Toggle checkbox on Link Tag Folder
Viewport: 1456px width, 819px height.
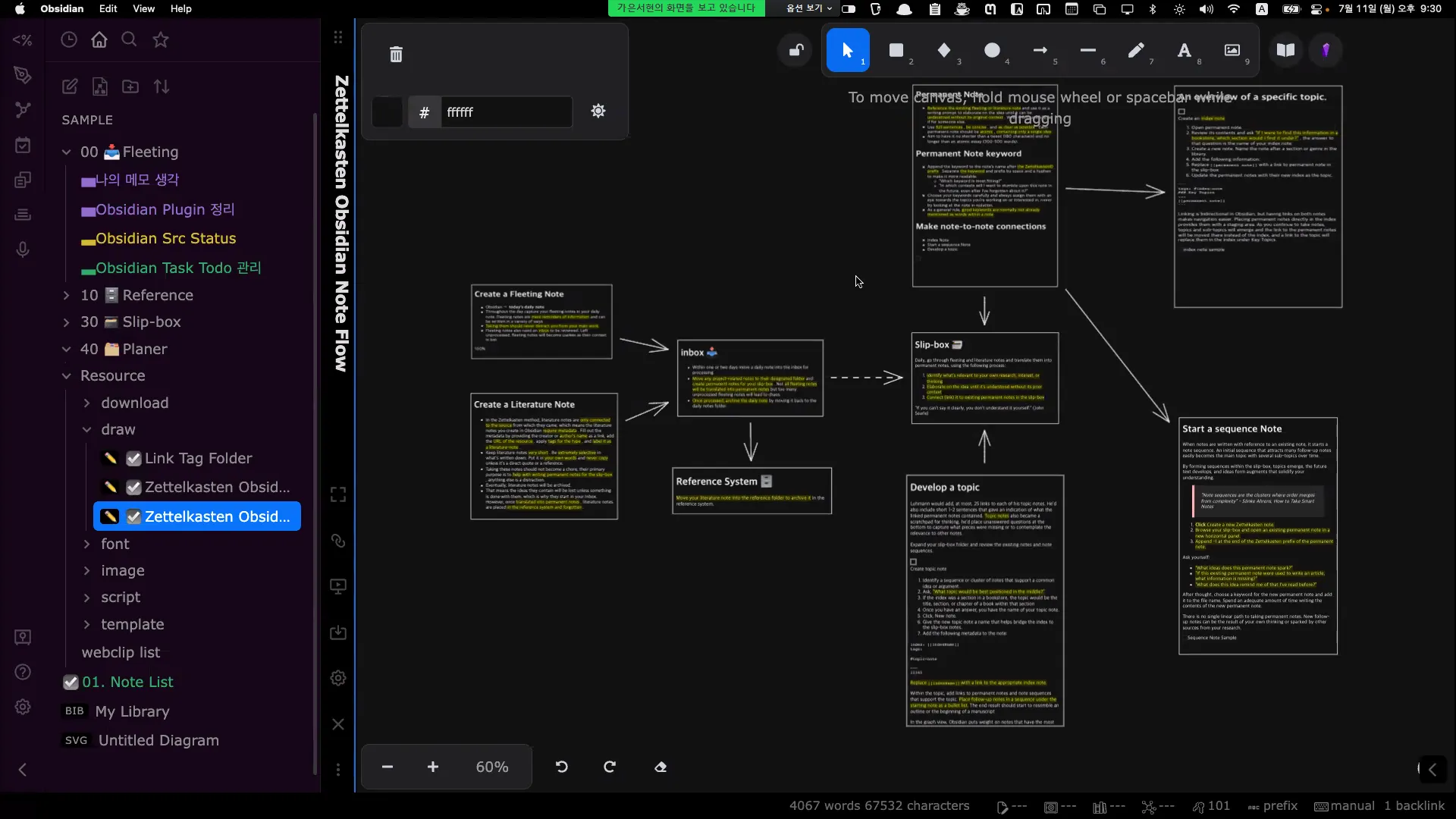pyautogui.click(x=134, y=459)
